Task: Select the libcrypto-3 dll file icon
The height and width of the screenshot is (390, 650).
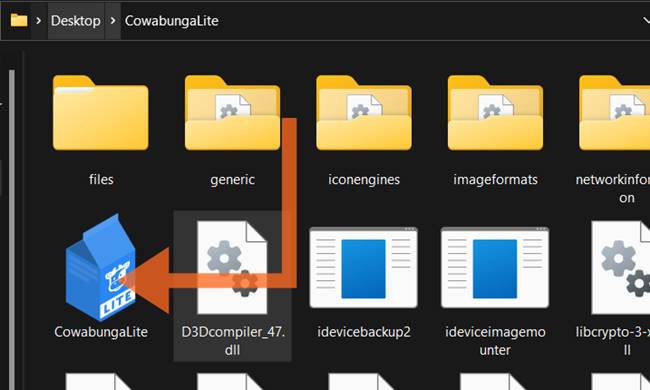Action: point(621,268)
